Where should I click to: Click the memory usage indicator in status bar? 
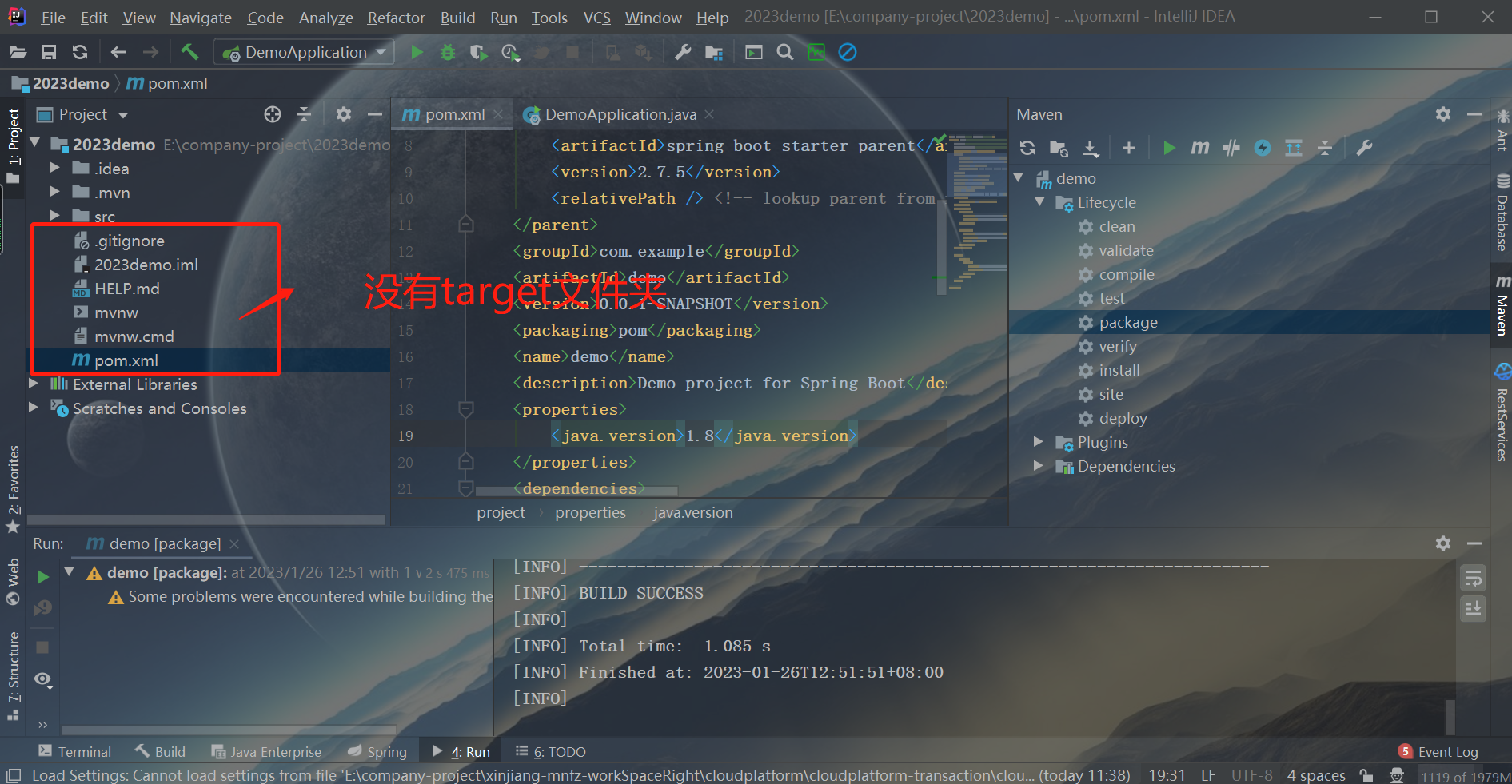[1465, 776]
